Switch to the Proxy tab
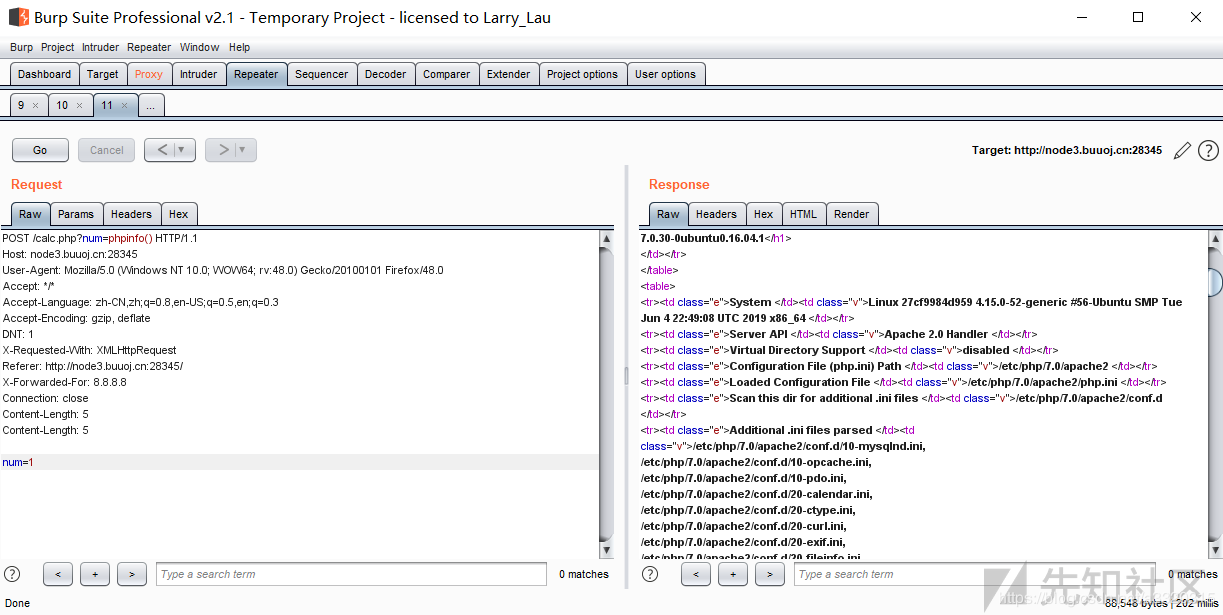Image resolution: width=1223 pixels, height=615 pixels. click(148, 74)
